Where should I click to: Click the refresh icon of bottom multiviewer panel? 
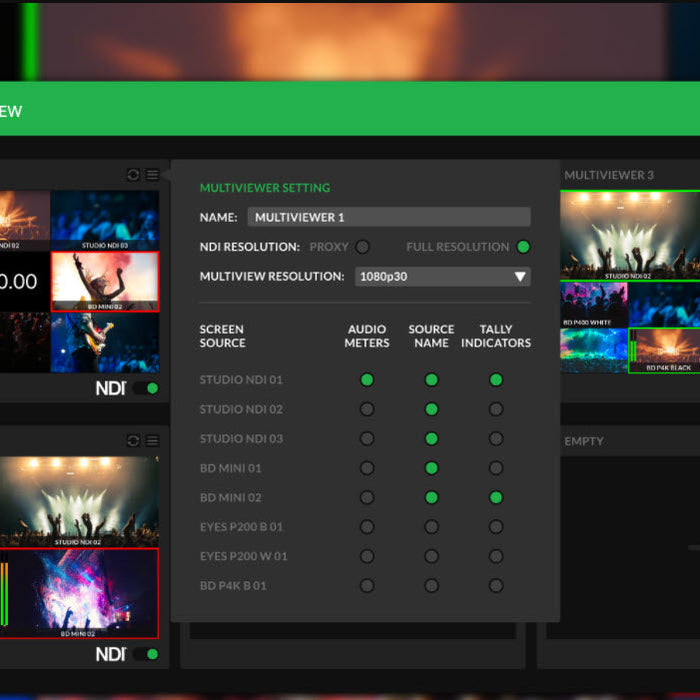133,441
